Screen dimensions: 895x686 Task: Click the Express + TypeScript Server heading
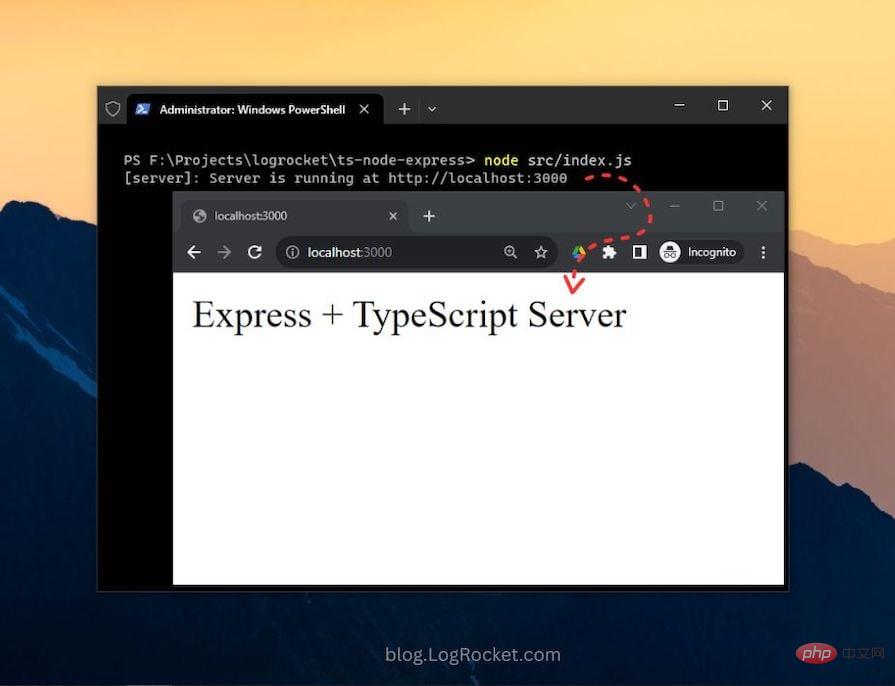point(409,315)
